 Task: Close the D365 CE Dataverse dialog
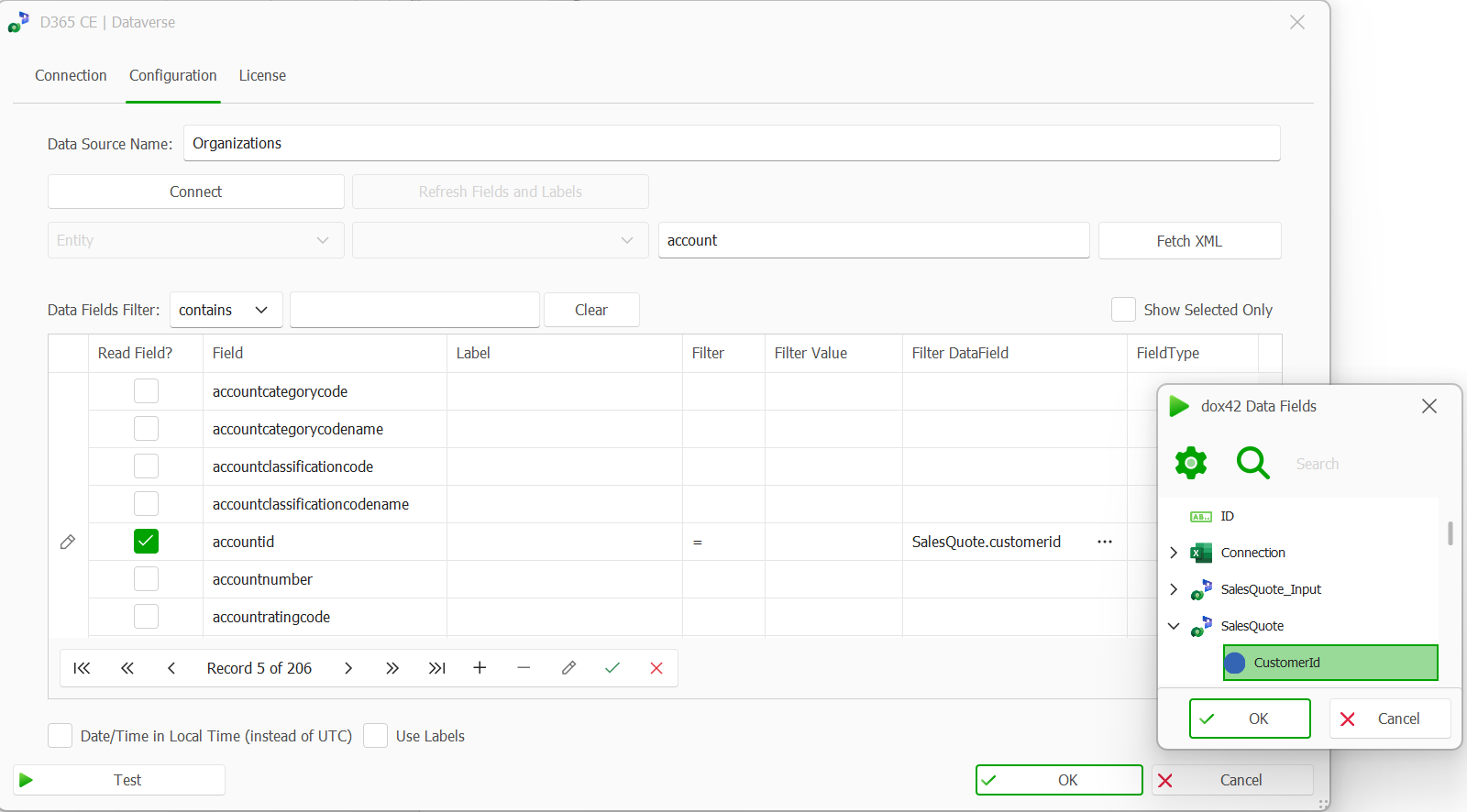point(1297,22)
